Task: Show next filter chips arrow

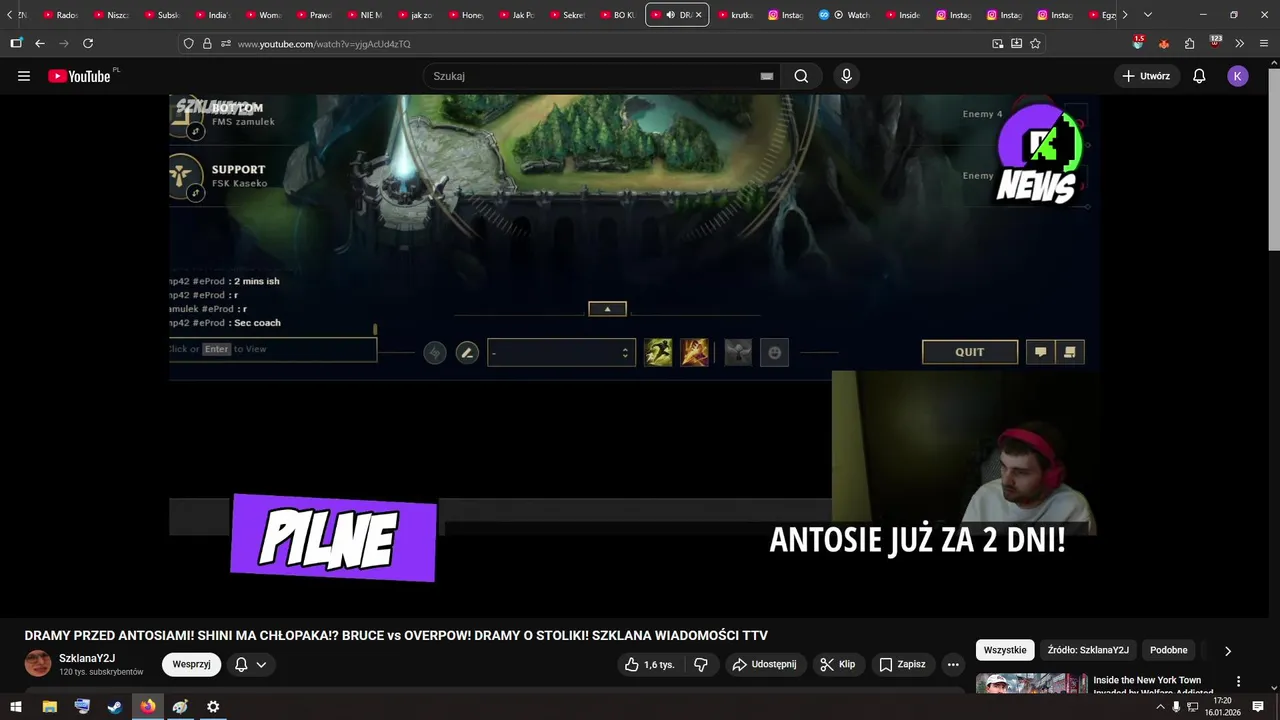Action: pyautogui.click(x=1228, y=650)
